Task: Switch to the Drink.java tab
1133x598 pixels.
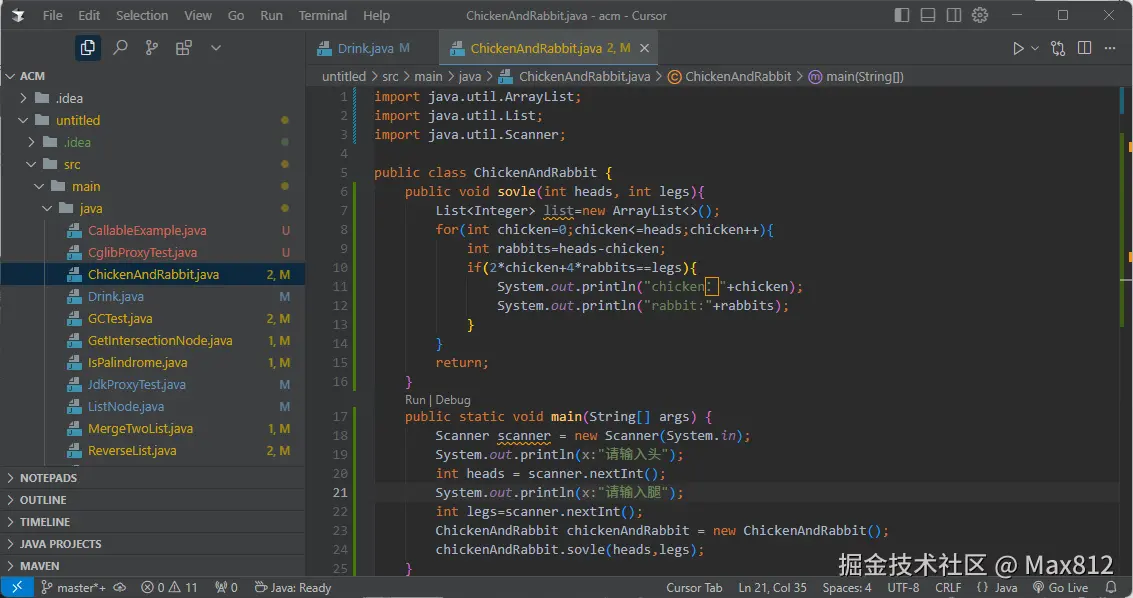Action: (365, 48)
